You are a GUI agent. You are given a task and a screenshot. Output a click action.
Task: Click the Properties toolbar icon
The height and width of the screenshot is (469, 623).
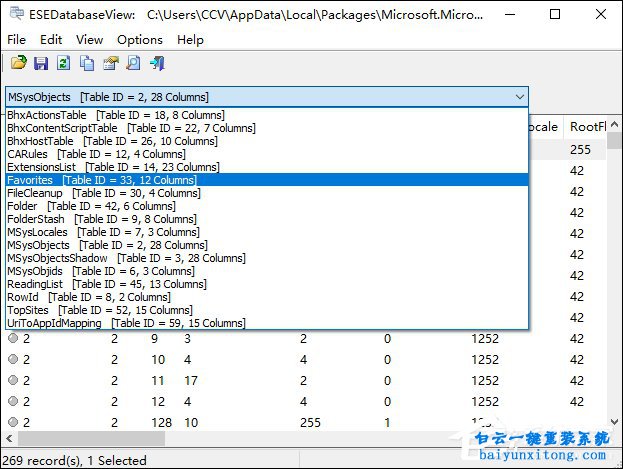pos(110,64)
